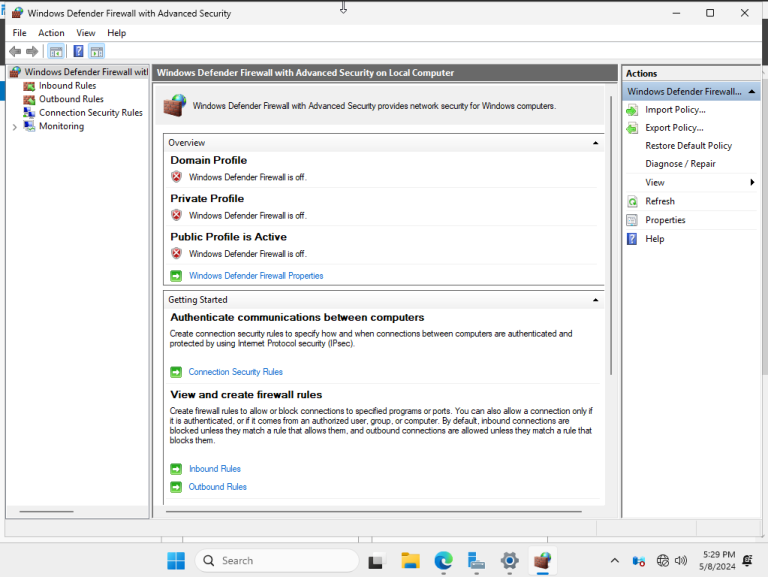Click the Back arrow toolbar icon
The height and width of the screenshot is (577, 768).
tap(15, 51)
